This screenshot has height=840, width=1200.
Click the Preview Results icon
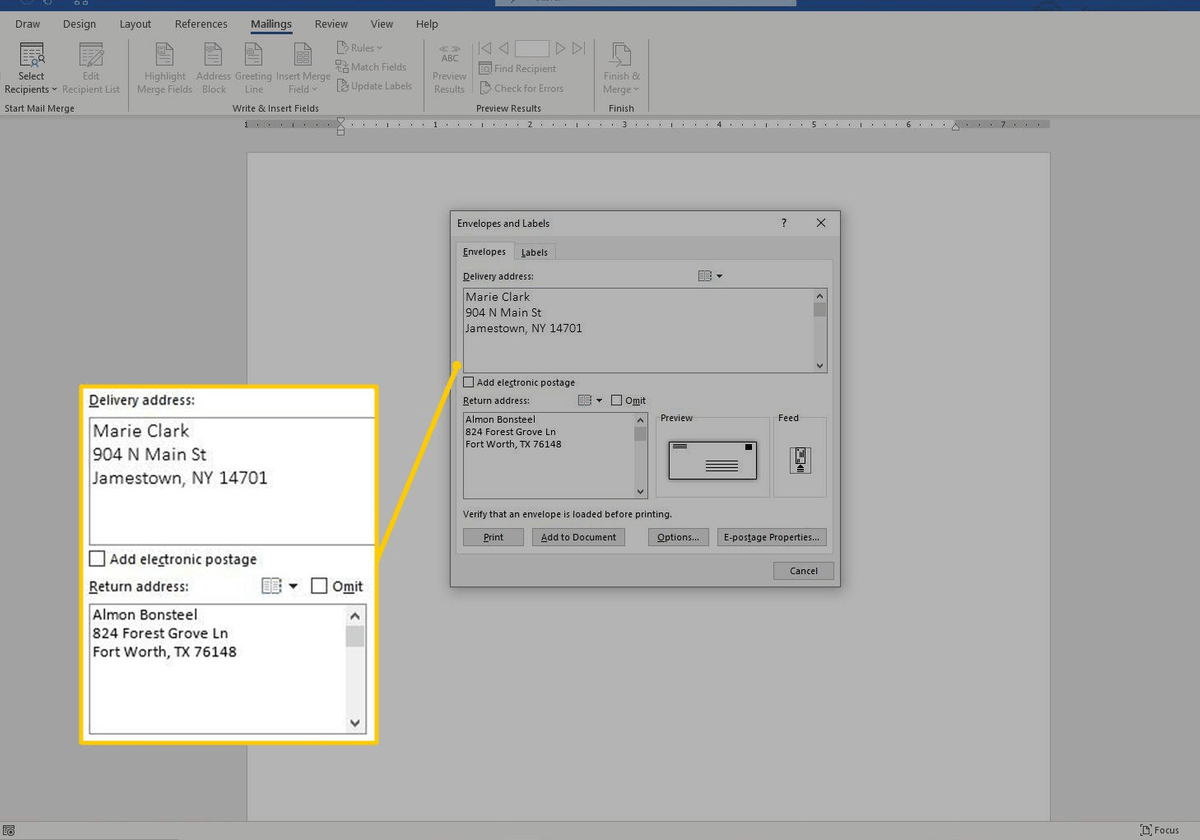(449, 55)
